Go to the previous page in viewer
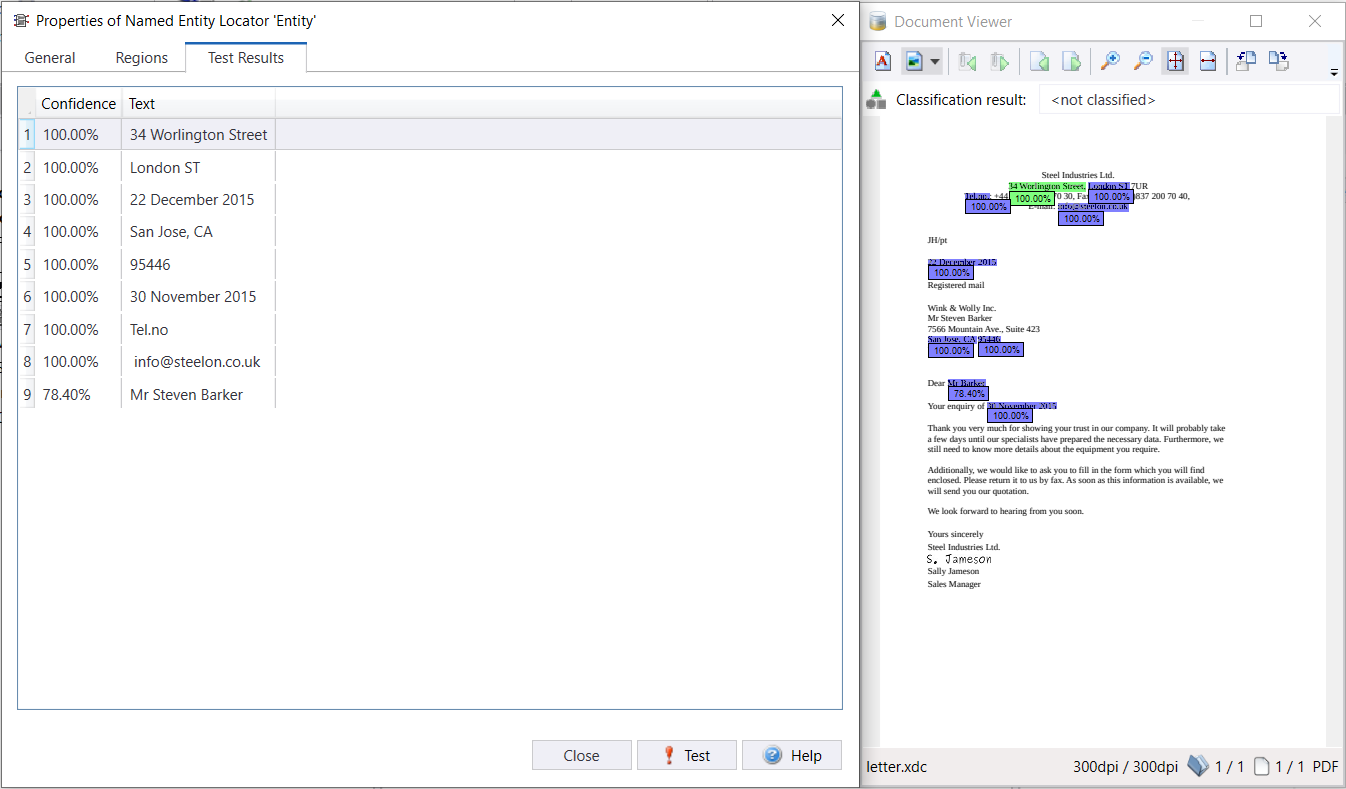Screen dimensions: 1346x789 coord(1039,62)
